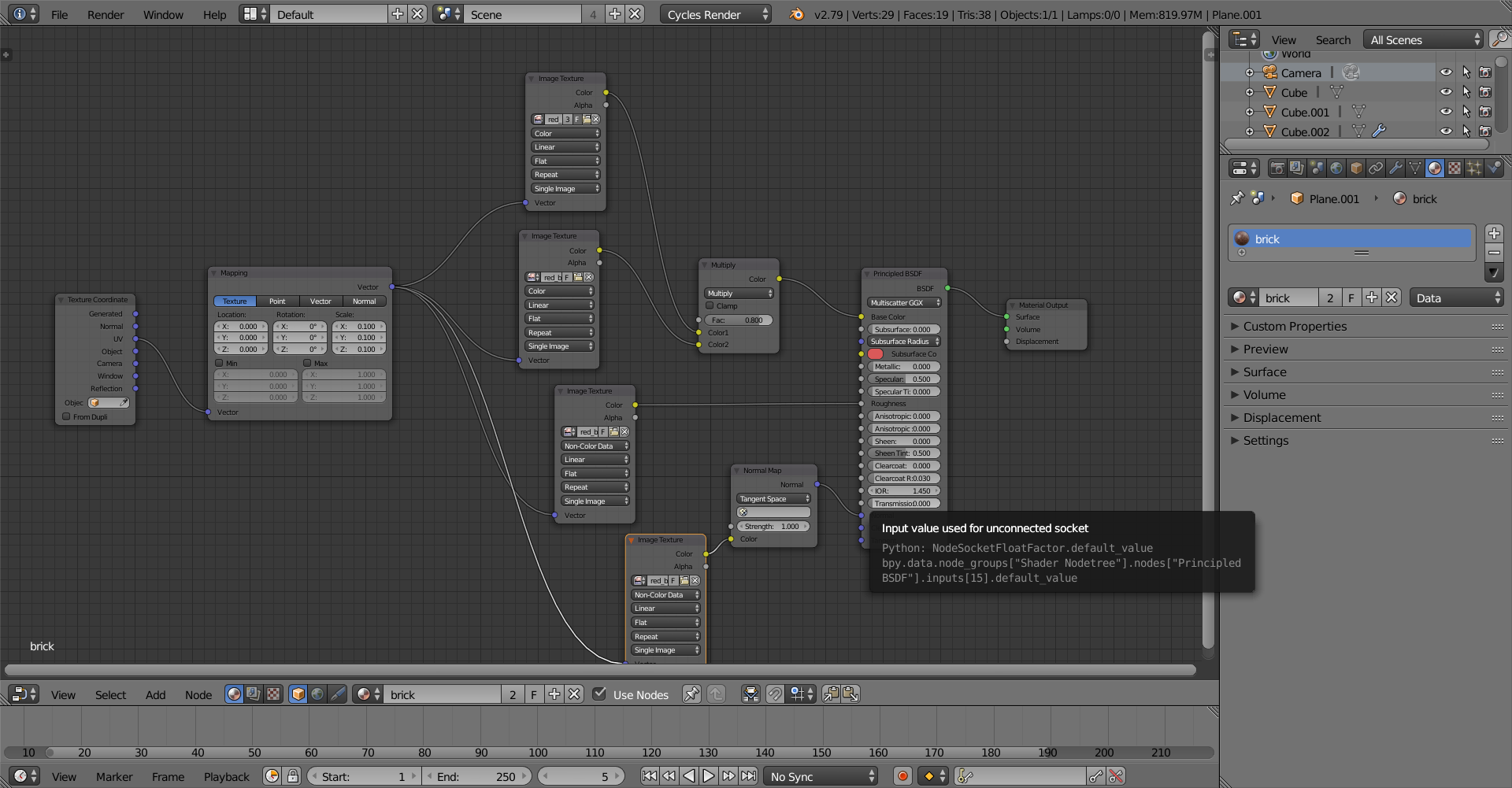Screen dimensions: 1512x788
Task: Select the Cube.001 item in the outliner
Action: point(1303,112)
